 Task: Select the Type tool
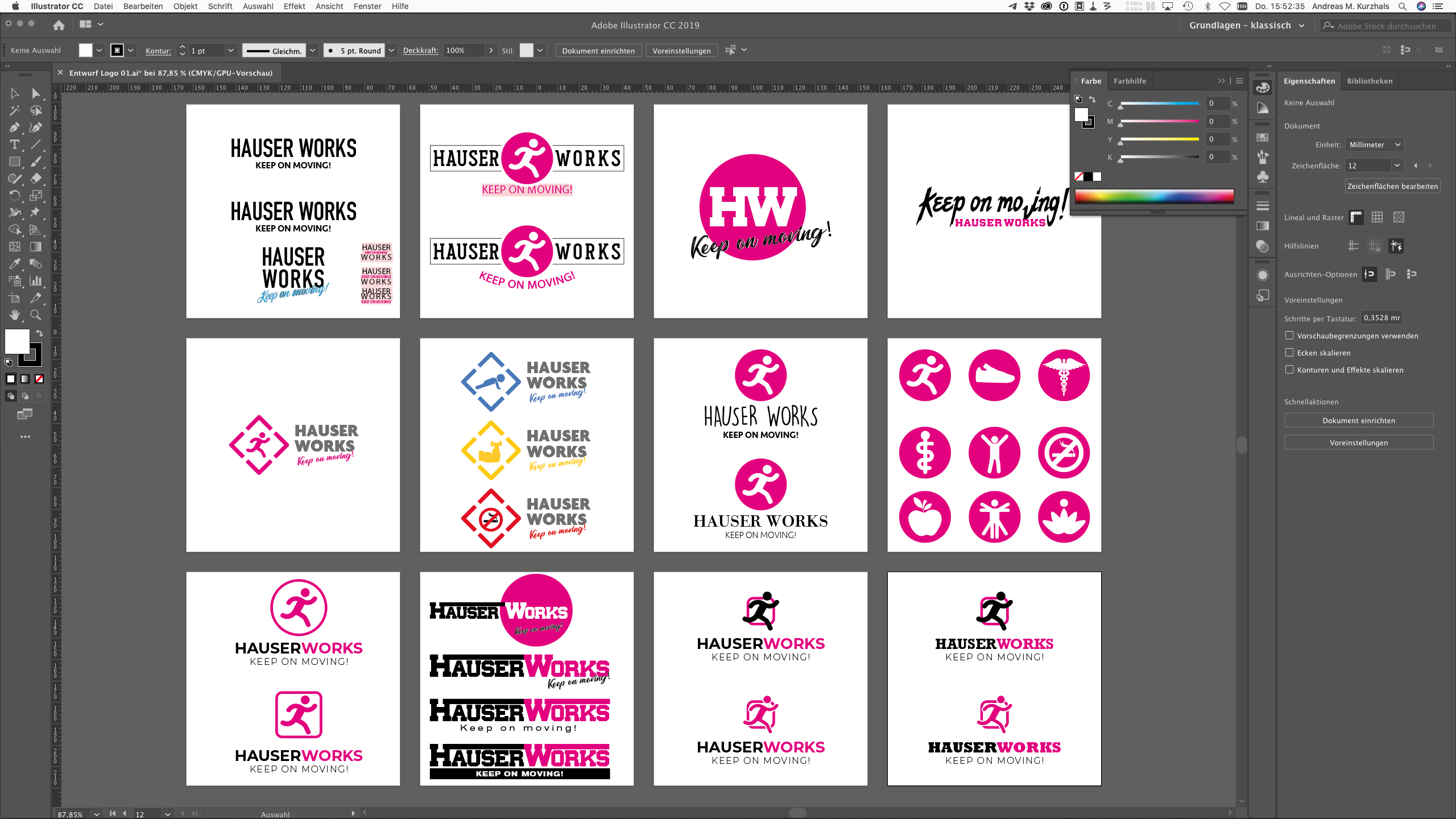point(15,144)
